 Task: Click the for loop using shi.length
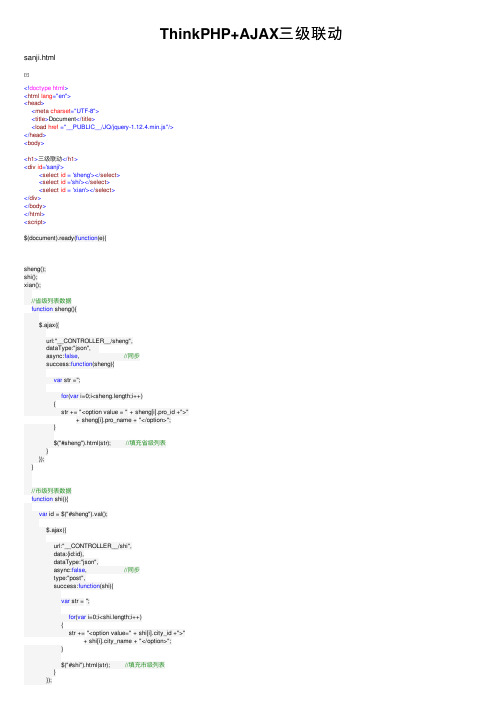pos(105,617)
